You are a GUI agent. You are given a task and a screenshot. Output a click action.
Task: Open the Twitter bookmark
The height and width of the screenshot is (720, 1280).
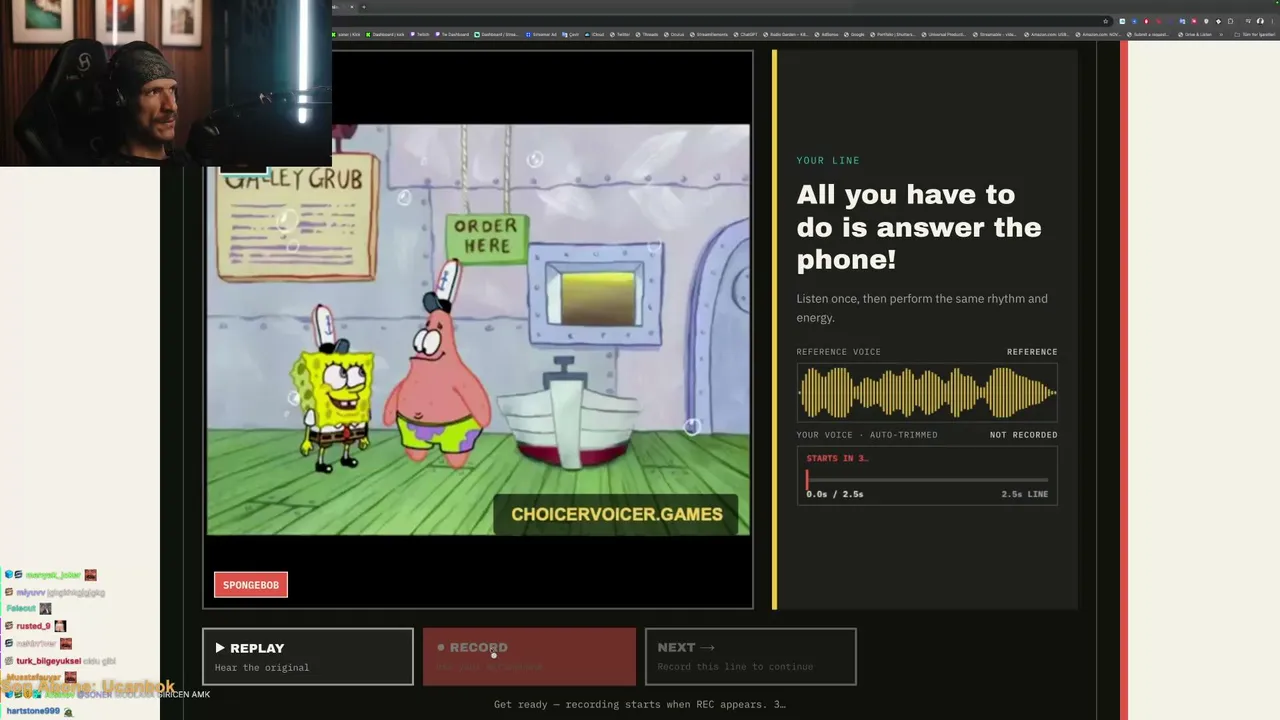(621, 35)
